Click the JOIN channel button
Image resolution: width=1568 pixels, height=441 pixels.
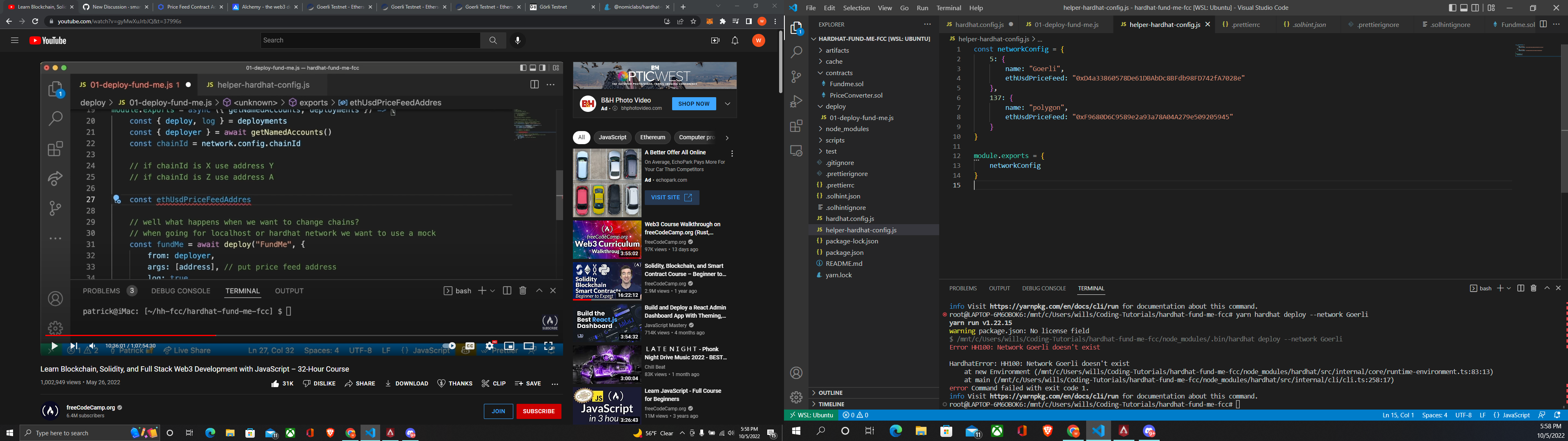coord(498,411)
